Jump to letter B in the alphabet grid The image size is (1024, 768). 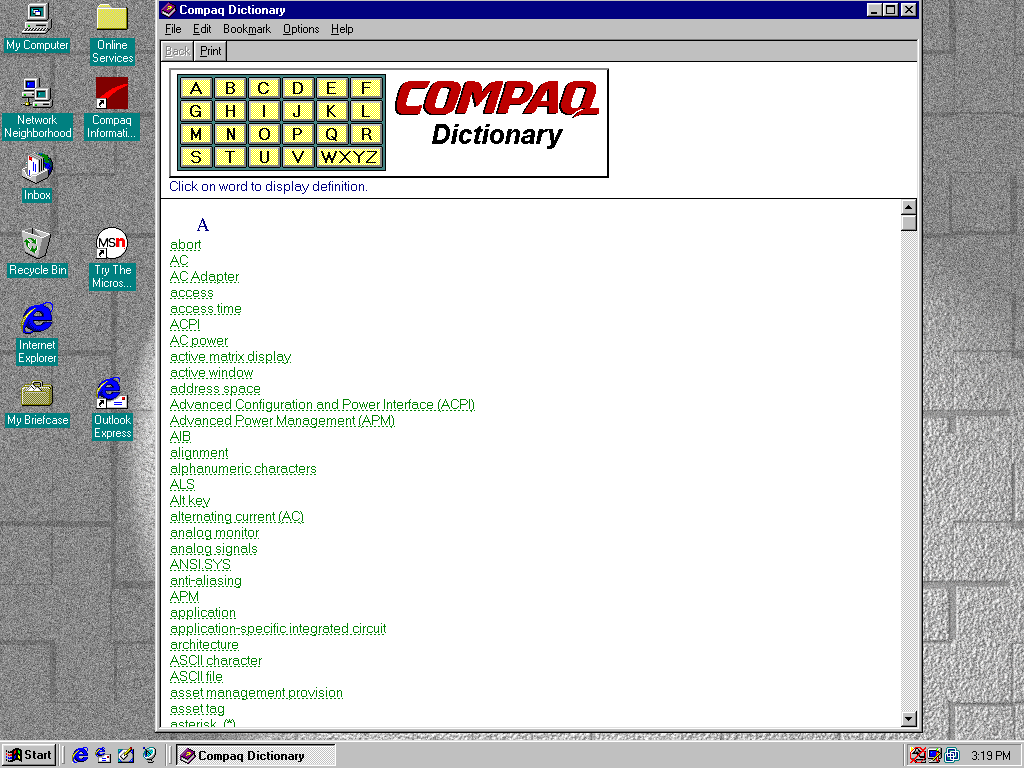click(230, 88)
